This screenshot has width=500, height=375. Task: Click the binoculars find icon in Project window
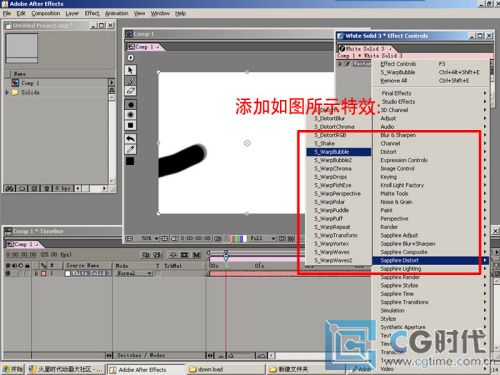point(9,188)
